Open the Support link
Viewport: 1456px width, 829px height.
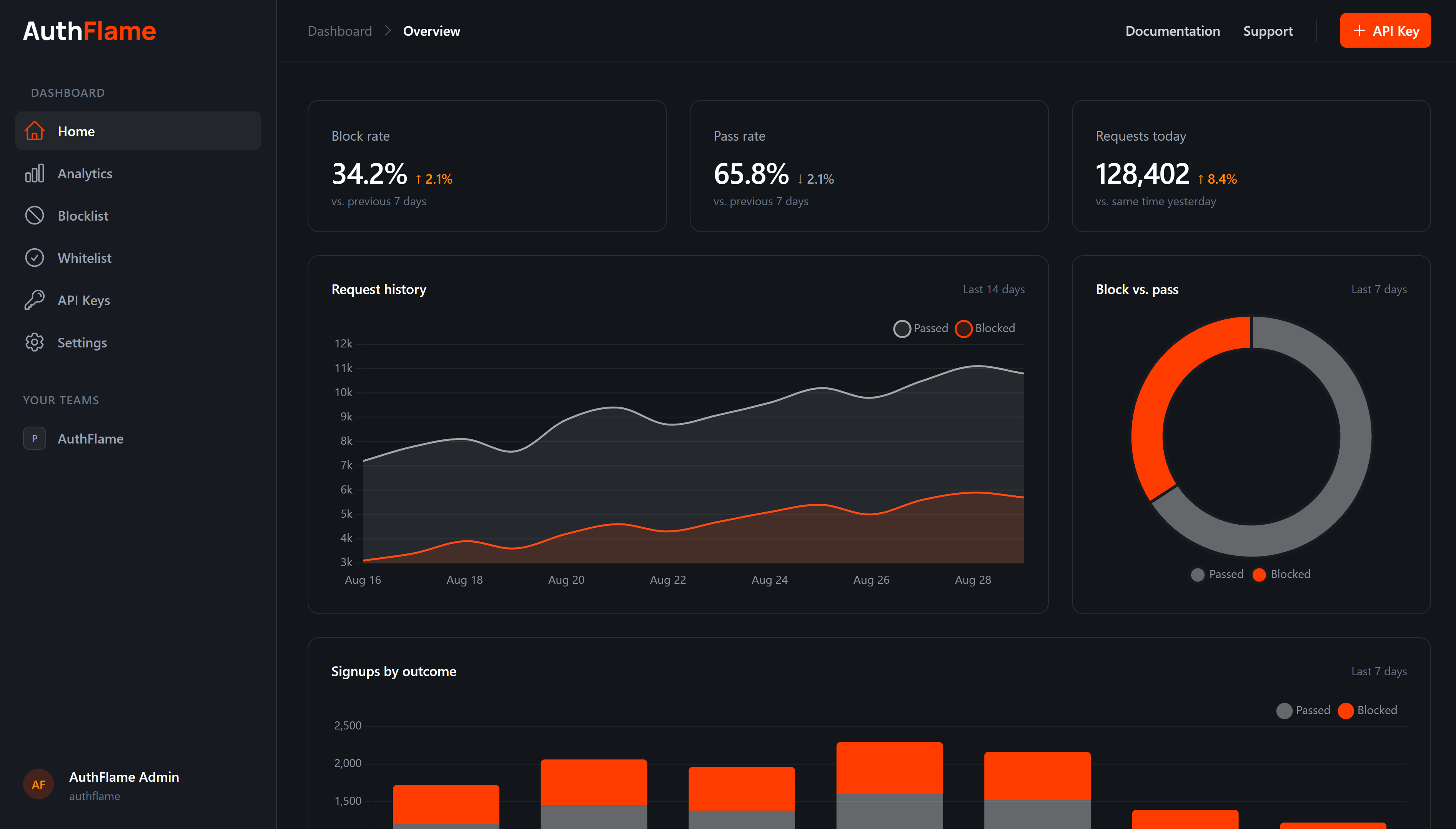coord(1268,31)
